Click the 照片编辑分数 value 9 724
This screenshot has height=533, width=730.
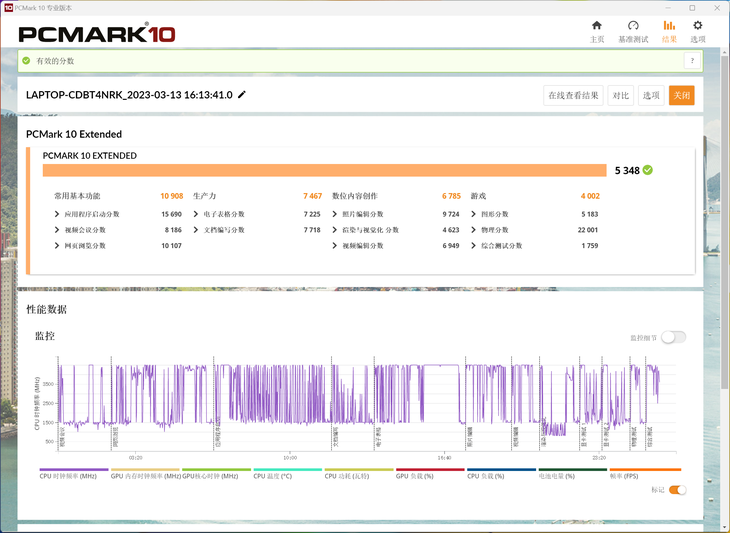(x=451, y=214)
